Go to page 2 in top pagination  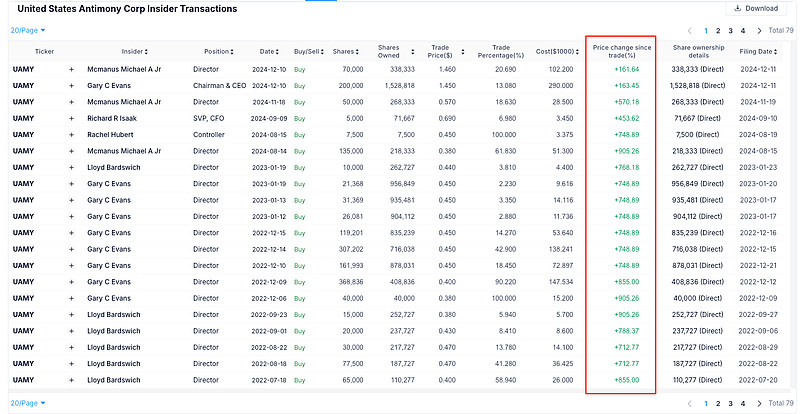718,31
